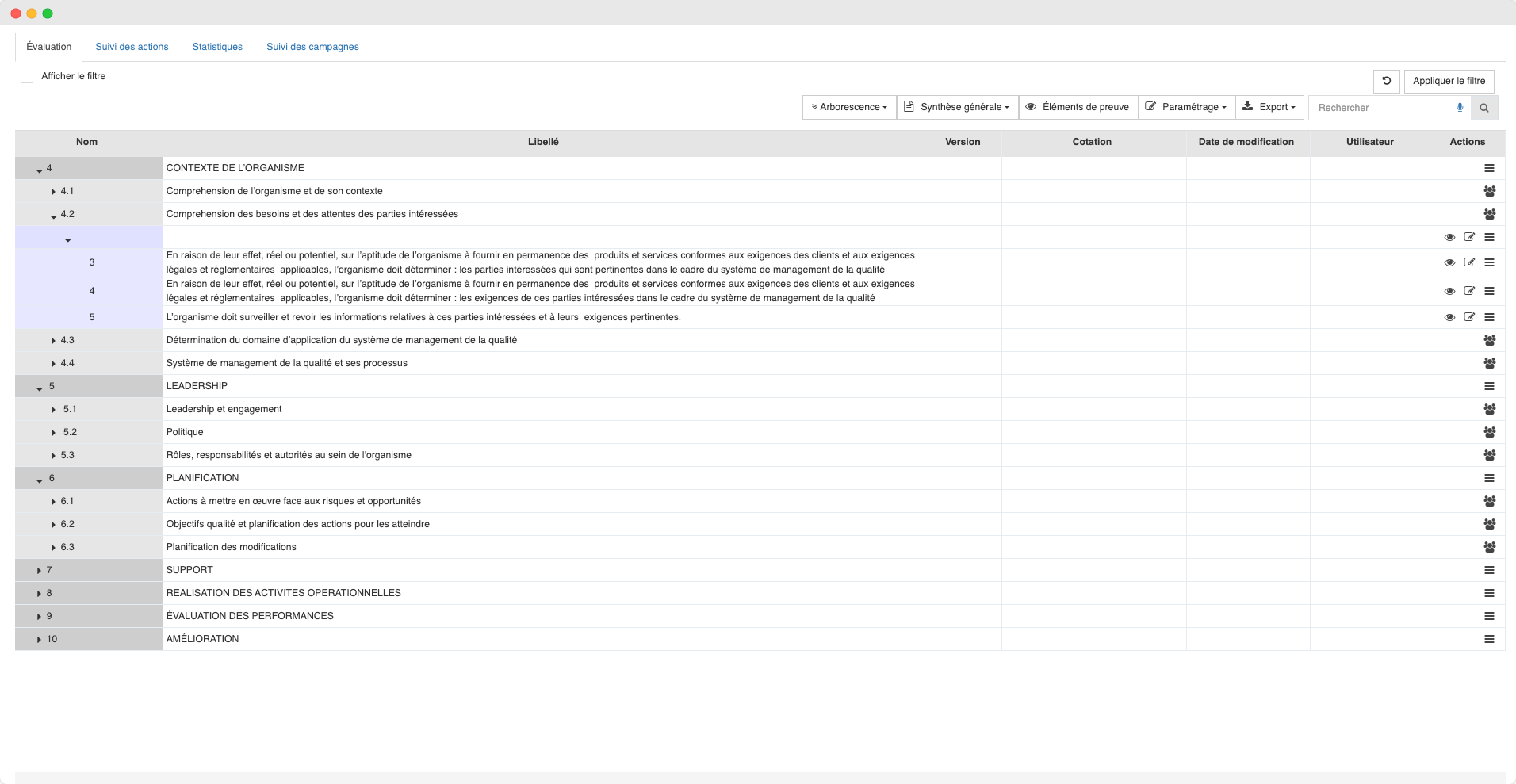This screenshot has height=784, width=1516.
Task: Select the Évaluation tab
Action: 49,47
